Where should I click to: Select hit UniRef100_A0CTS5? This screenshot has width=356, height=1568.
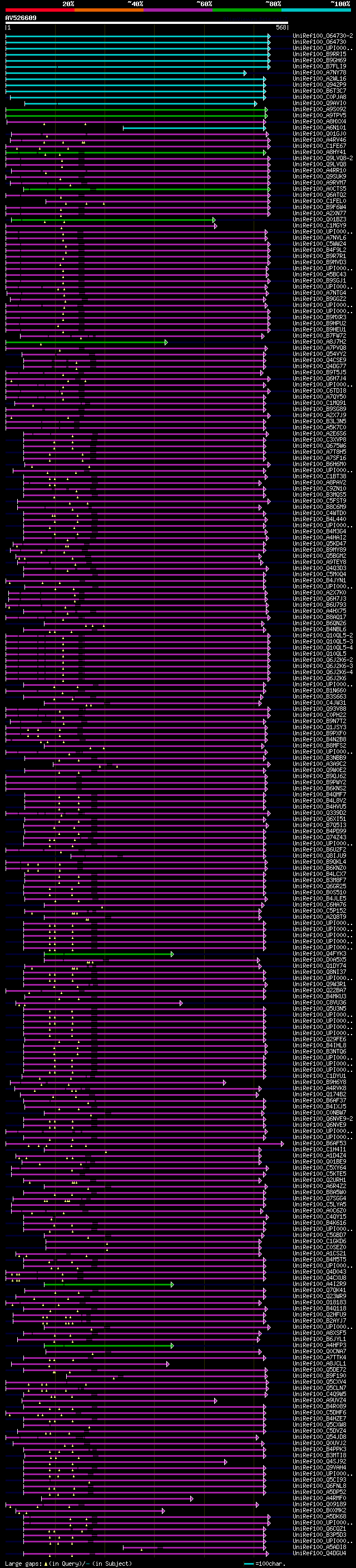coord(319,189)
